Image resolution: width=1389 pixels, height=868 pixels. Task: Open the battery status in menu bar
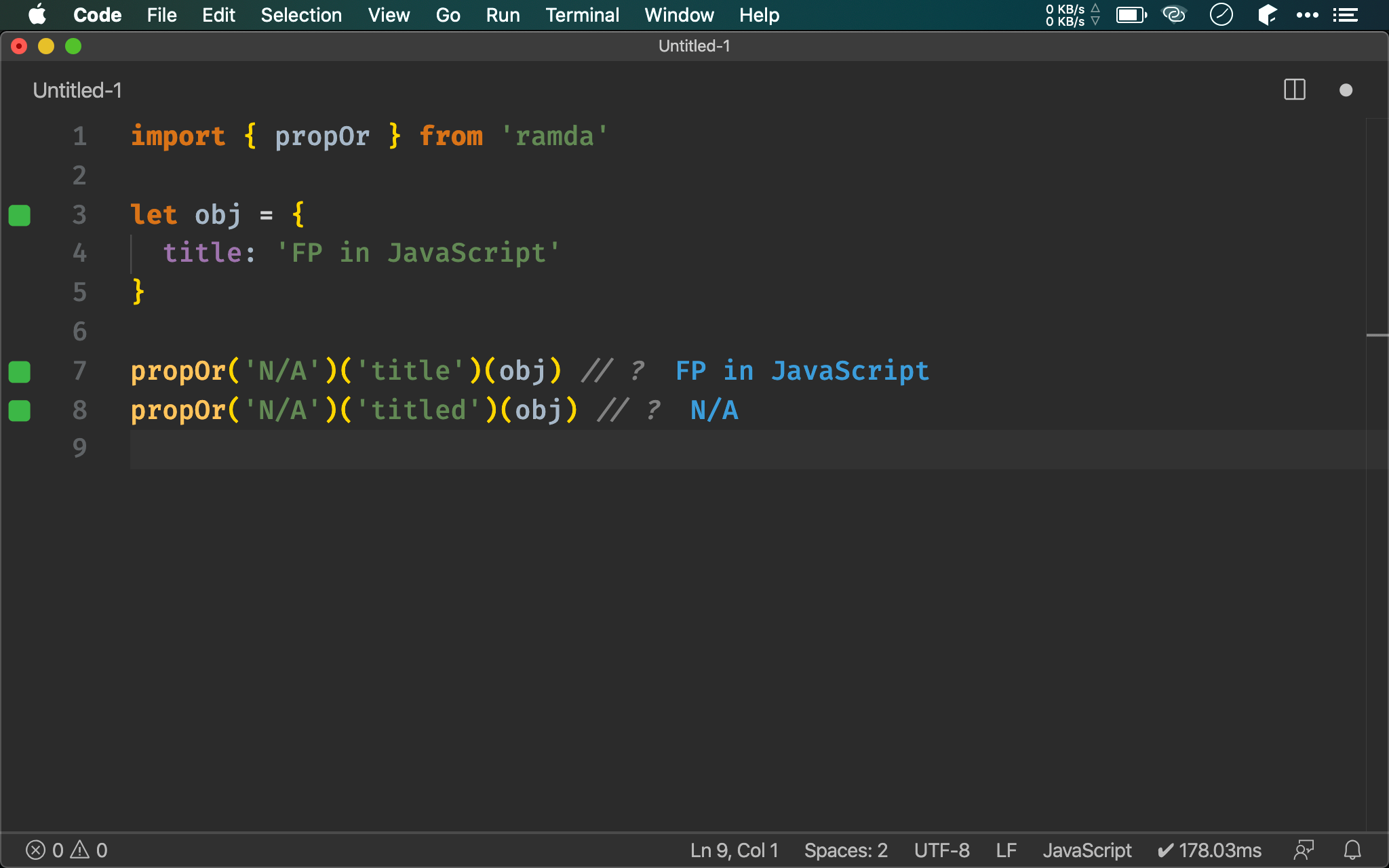pos(1131,15)
